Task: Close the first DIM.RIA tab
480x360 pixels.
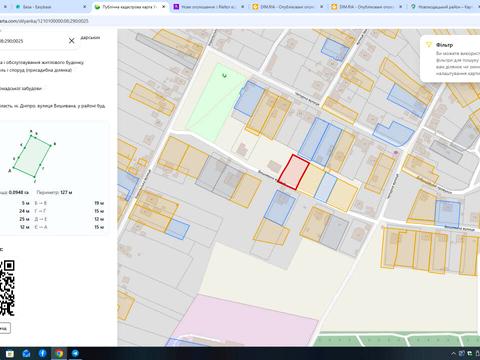Action: 322,7
